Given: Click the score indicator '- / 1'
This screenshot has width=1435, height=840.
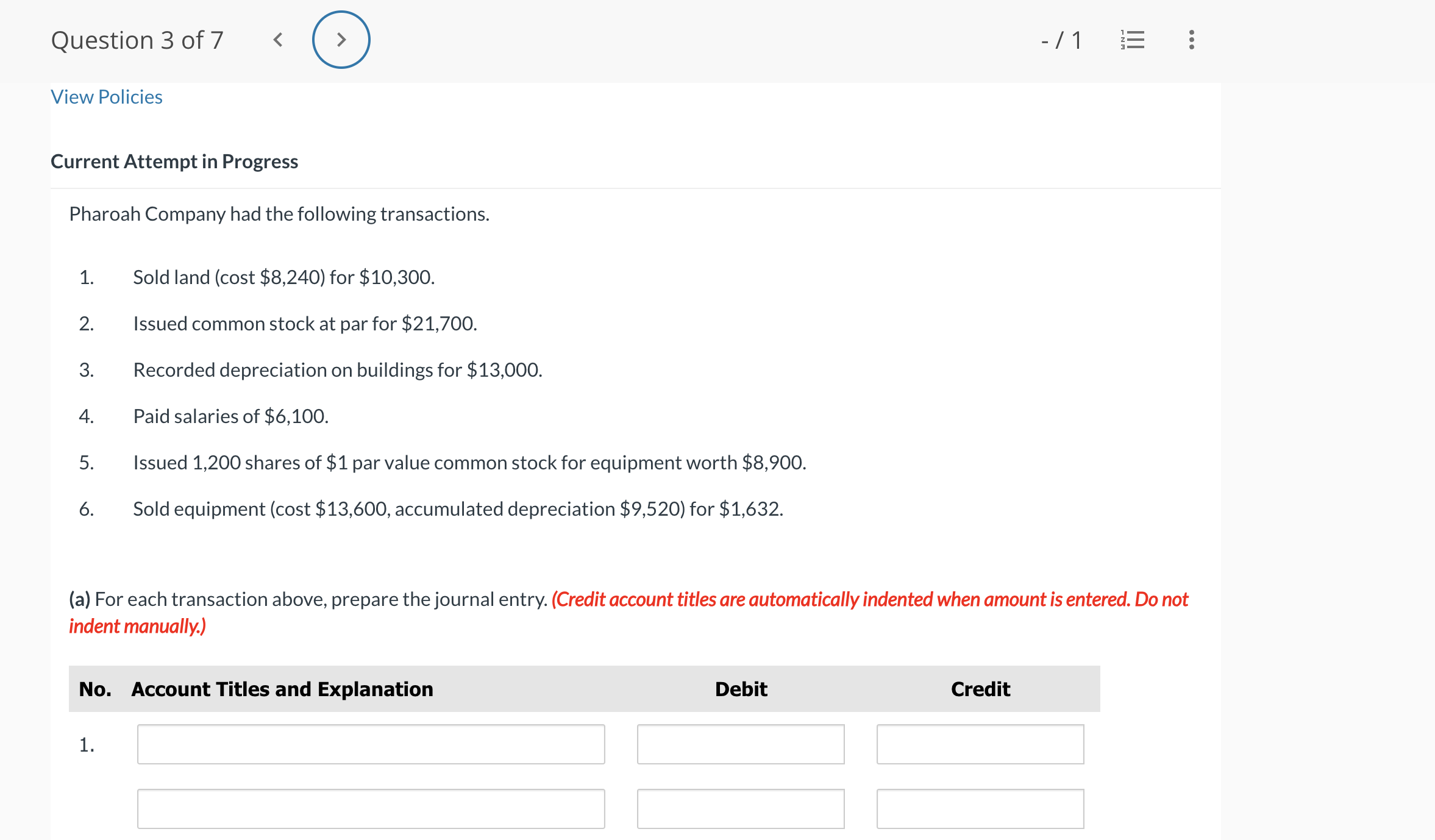Looking at the screenshot, I should (1061, 40).
